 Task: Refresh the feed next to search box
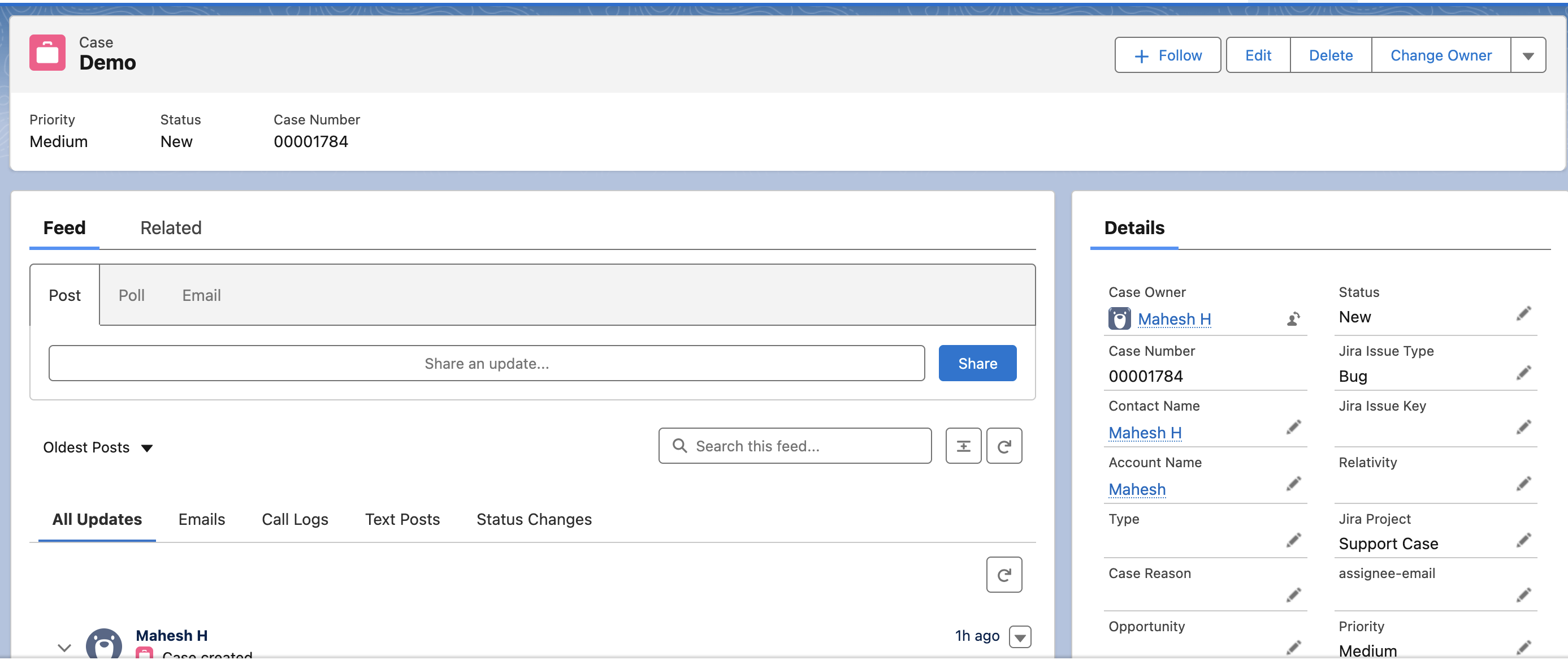click(x=1004, y=446)
